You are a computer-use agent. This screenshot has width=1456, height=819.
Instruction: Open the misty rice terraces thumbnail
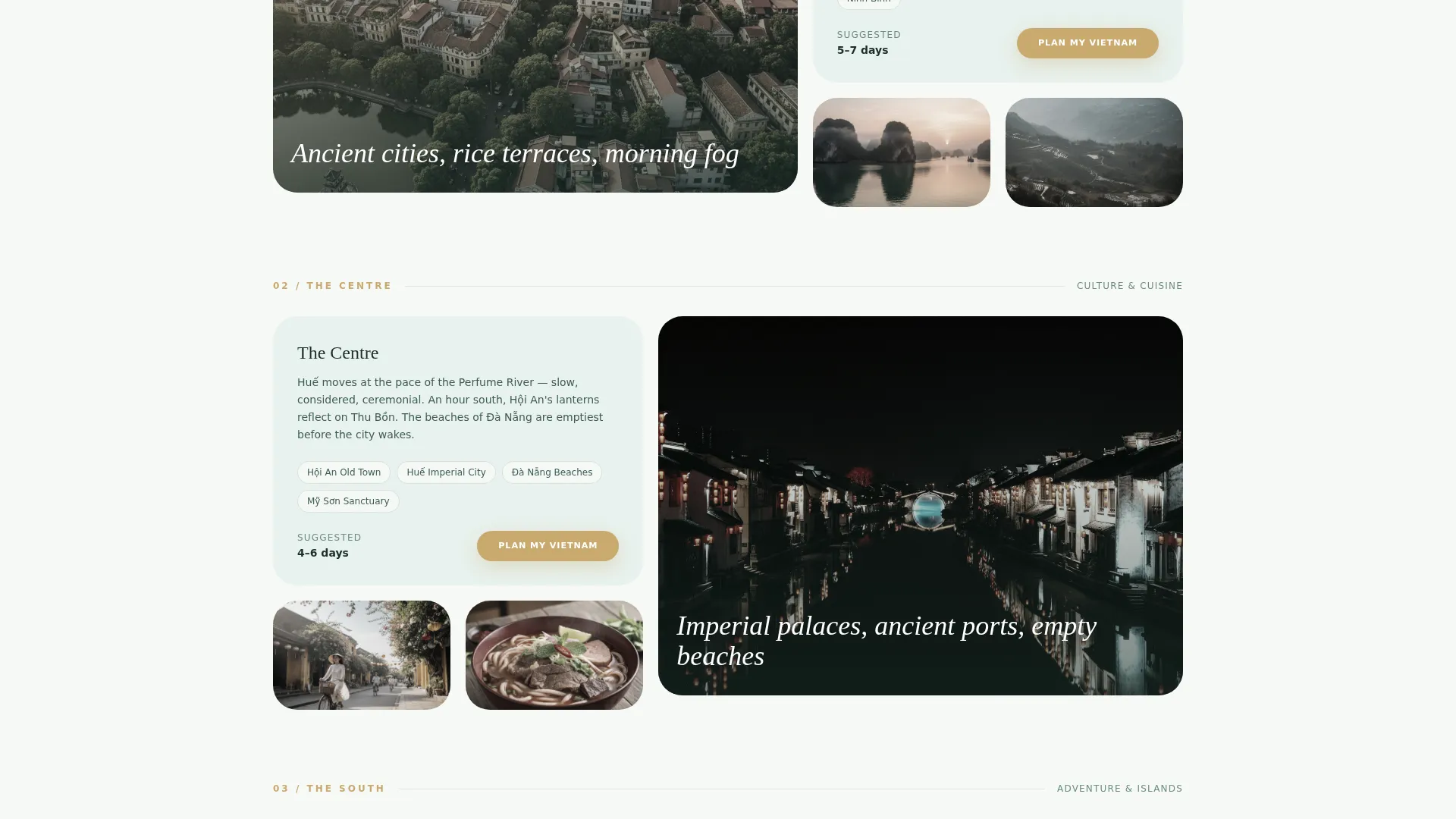coord(1094,152)
